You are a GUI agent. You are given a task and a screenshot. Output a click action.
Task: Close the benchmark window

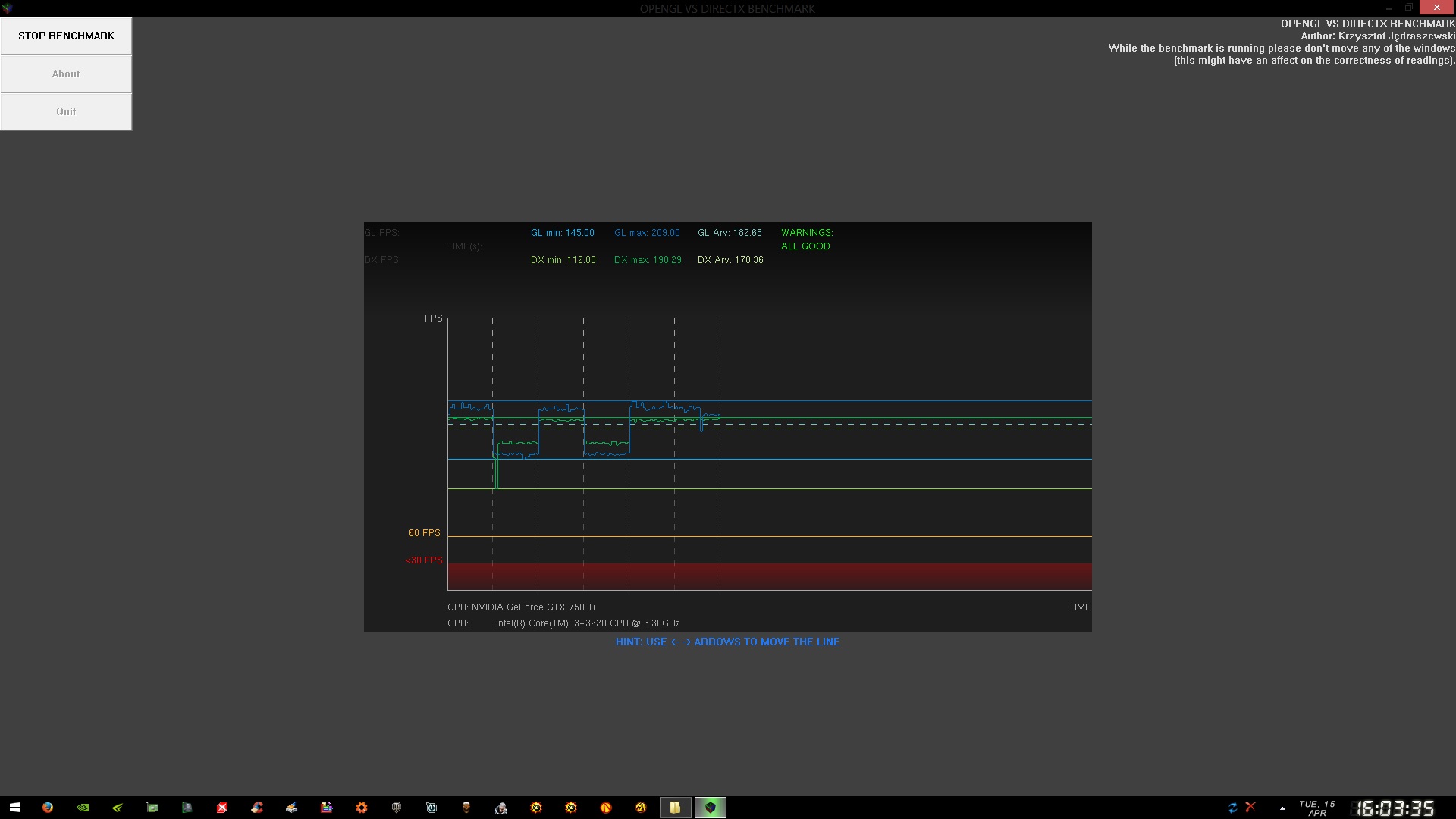coord(1436,8)
